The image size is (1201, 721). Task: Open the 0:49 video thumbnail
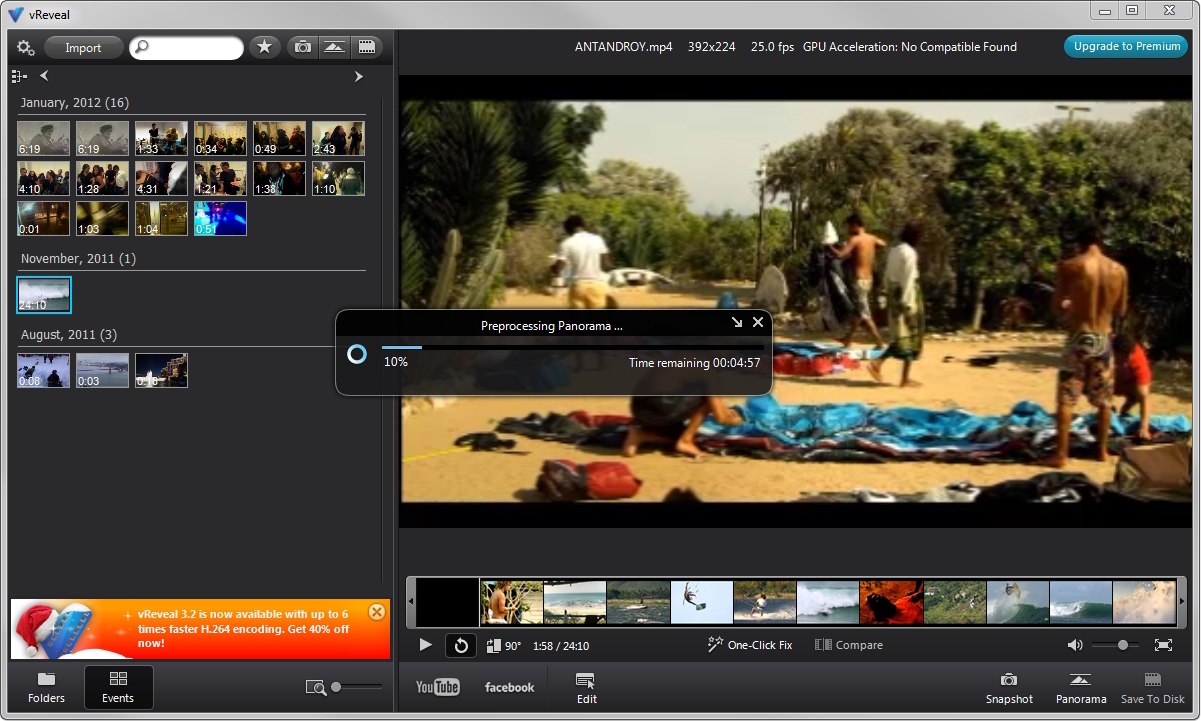[x=279, y=138]
